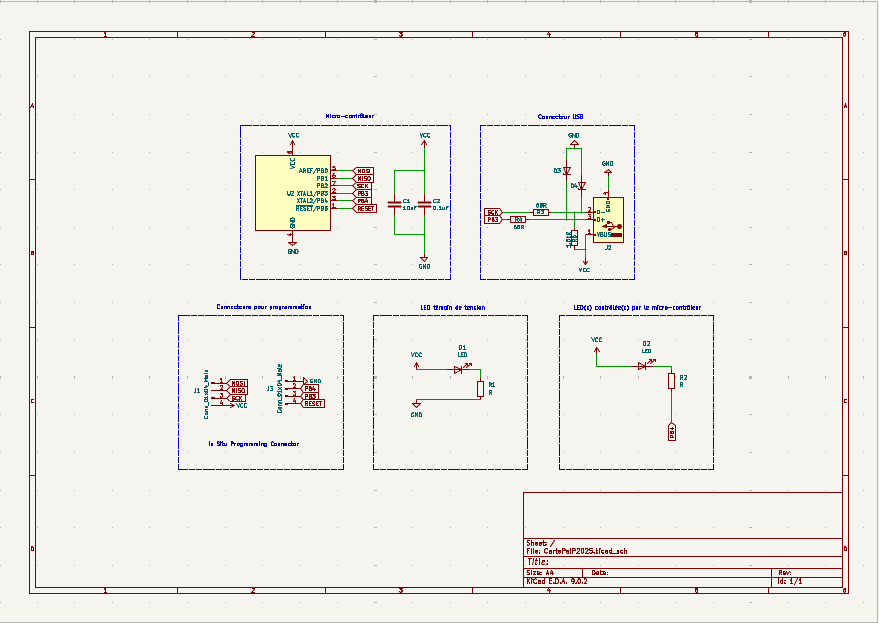The height and width of the screenshot is (623, 879).
Task: Click the Title field in title block
Action: pyautogui.click(x=538, y=562)
